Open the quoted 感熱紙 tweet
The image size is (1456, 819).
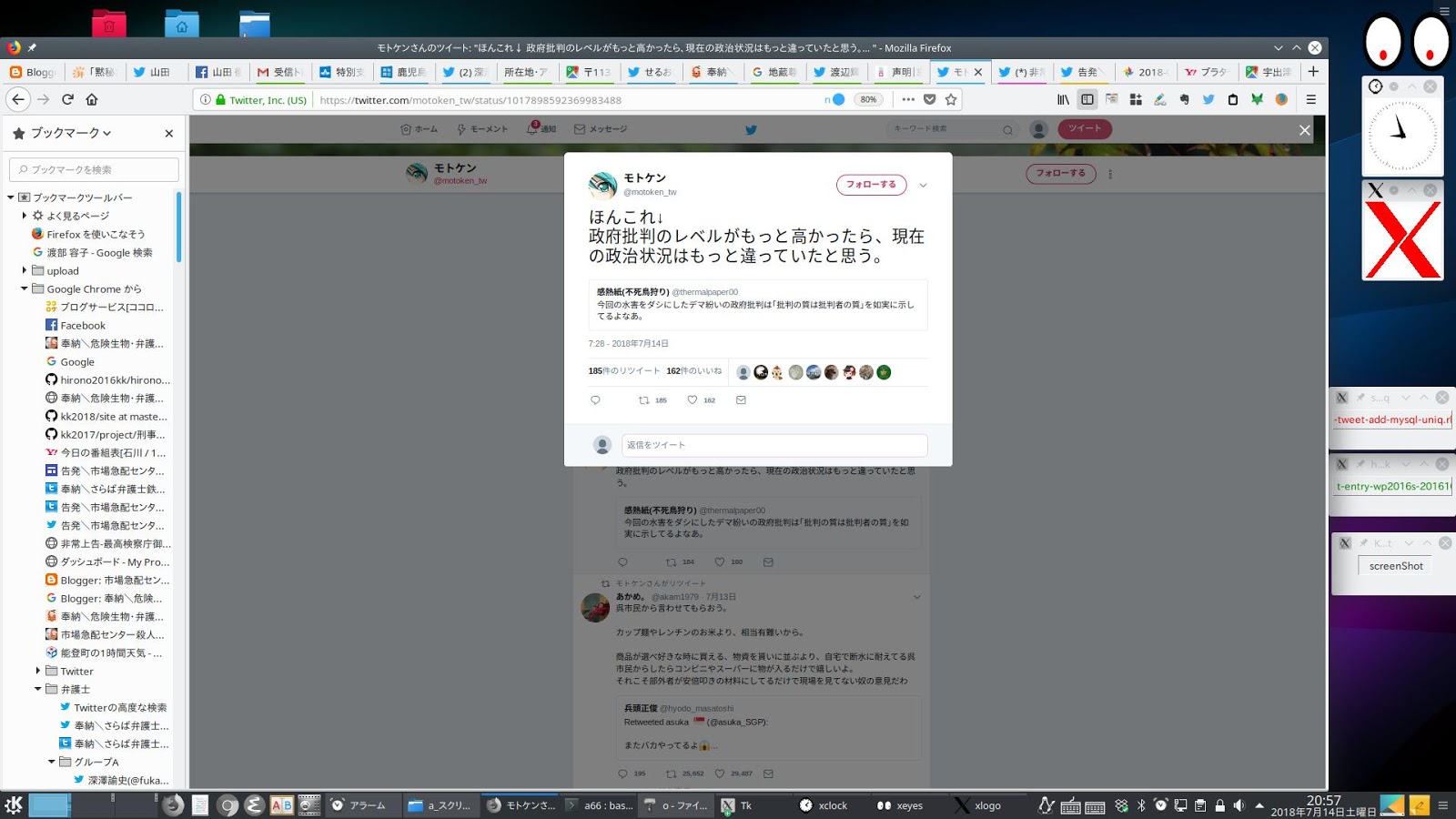tap(758, 304)
